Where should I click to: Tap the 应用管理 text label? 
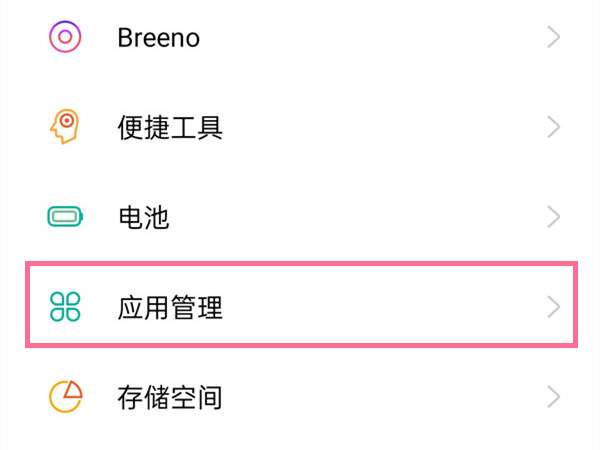coord(170,307)
